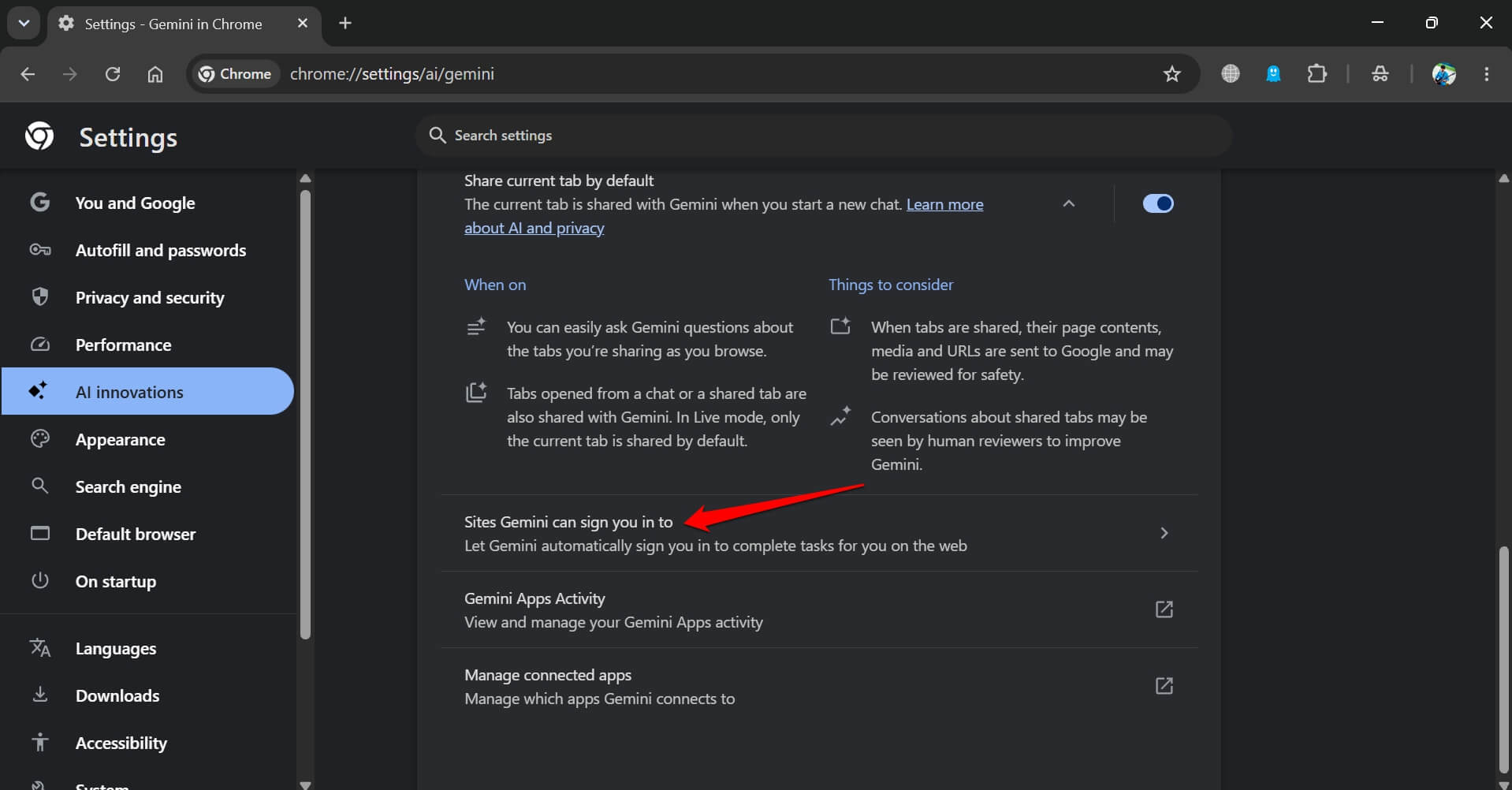Go to Downloads settings
The image size is (1512, 790).
(x=147, y=695)
